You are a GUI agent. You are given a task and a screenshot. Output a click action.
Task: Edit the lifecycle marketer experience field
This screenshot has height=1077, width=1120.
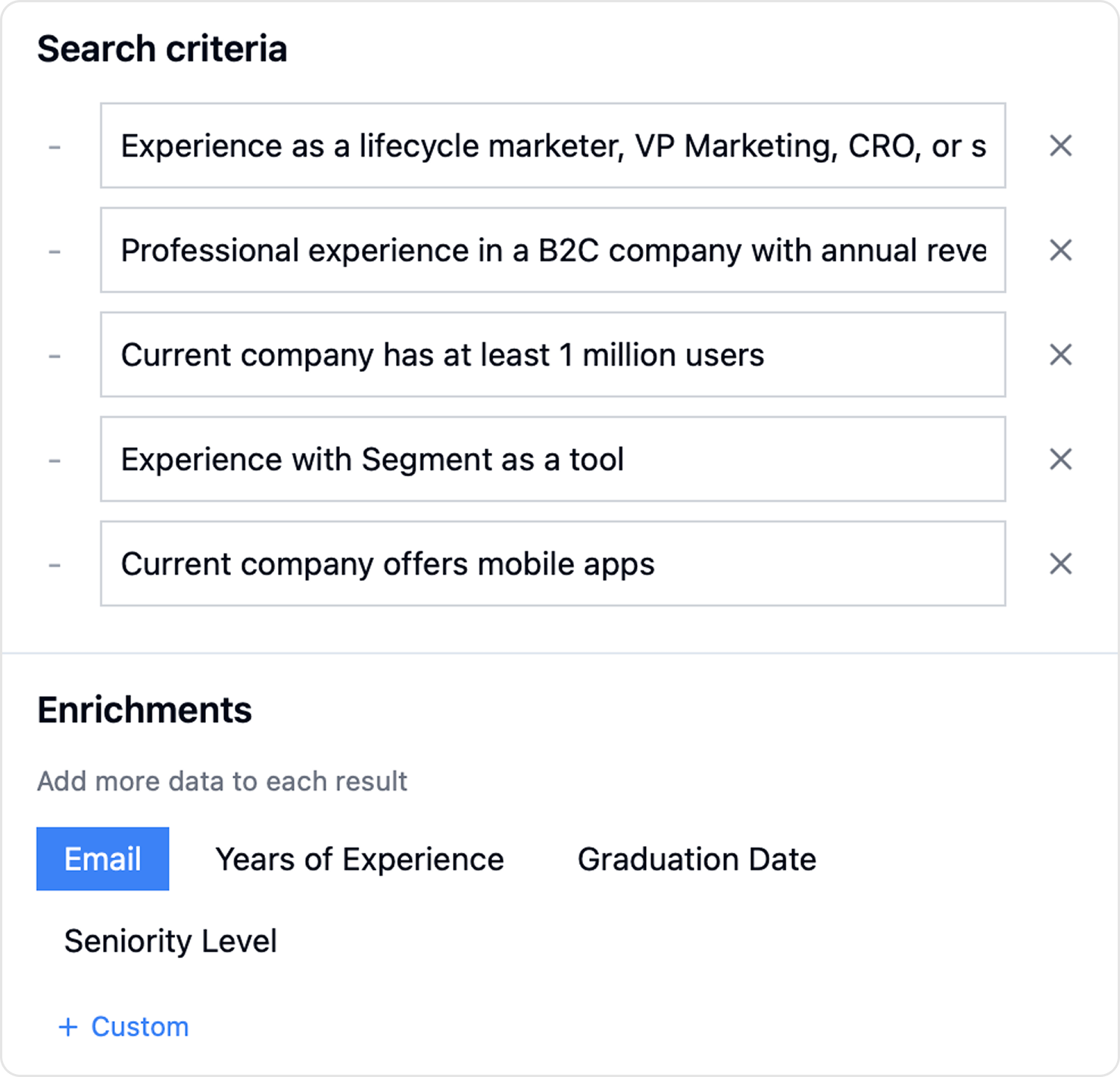(553, 145)
